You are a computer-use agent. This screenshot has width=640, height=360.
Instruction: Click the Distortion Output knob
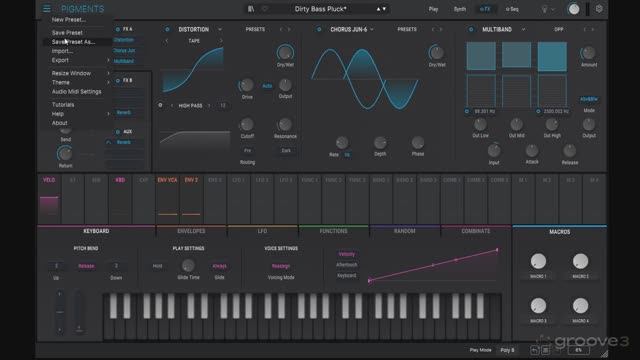[285, 85]
